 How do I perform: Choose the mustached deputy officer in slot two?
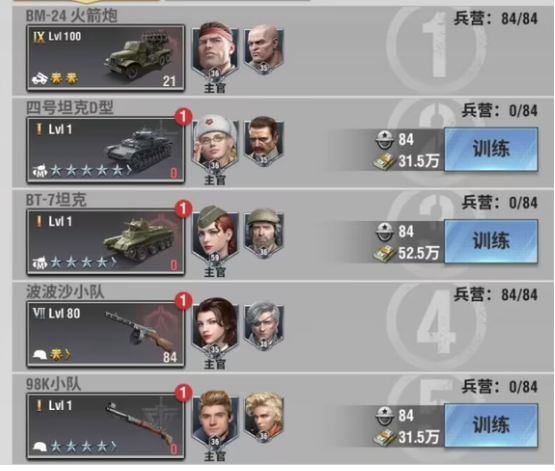(x=264, y=140)
